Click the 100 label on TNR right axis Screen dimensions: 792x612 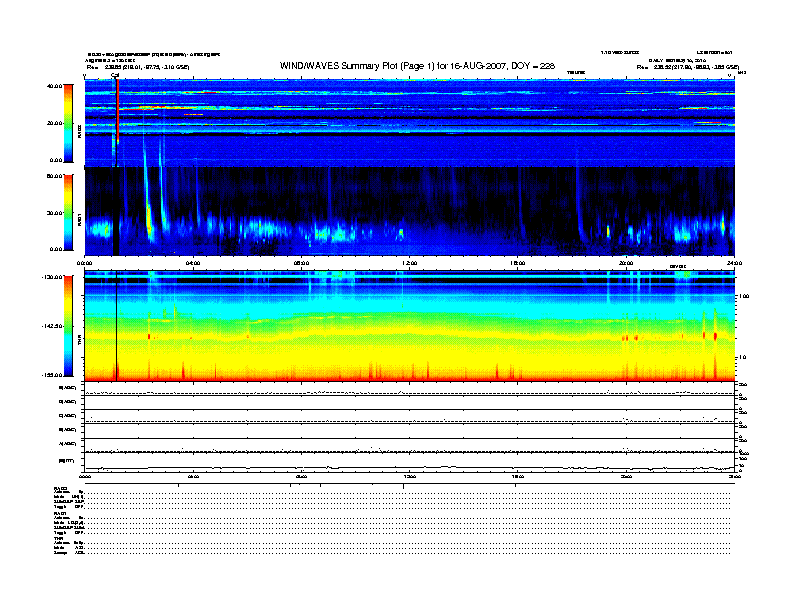click(744, 296)
